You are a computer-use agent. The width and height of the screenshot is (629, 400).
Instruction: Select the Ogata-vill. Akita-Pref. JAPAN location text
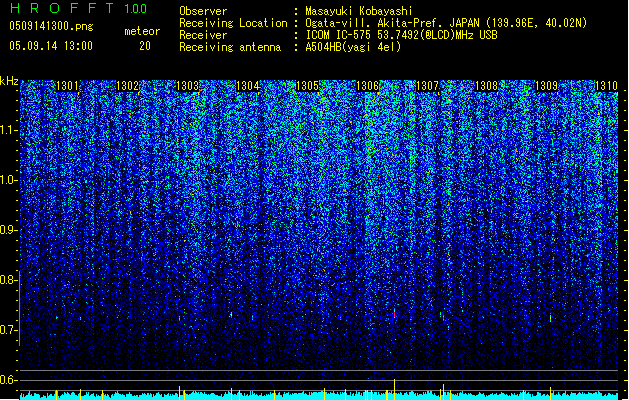coord(446,23)
